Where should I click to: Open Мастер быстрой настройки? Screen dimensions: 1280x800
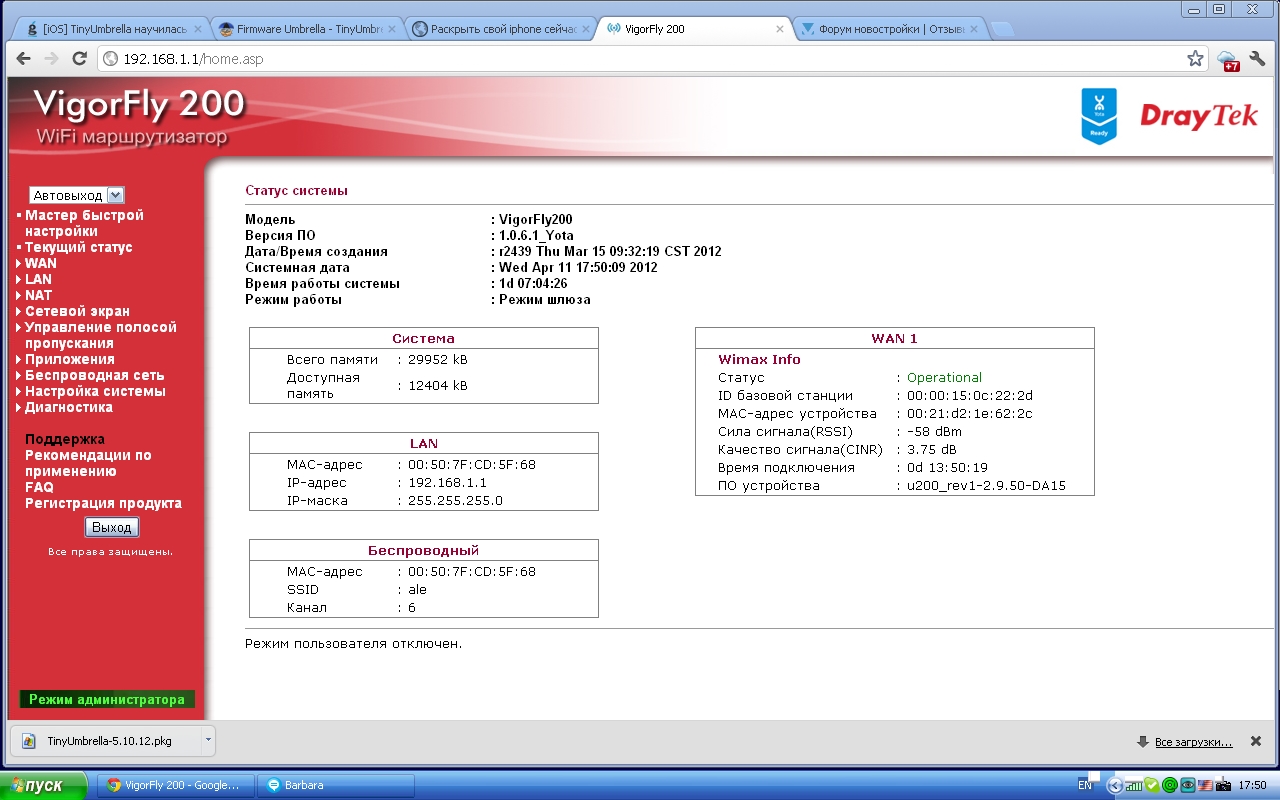pyautogui.click(x=84, y=223)
